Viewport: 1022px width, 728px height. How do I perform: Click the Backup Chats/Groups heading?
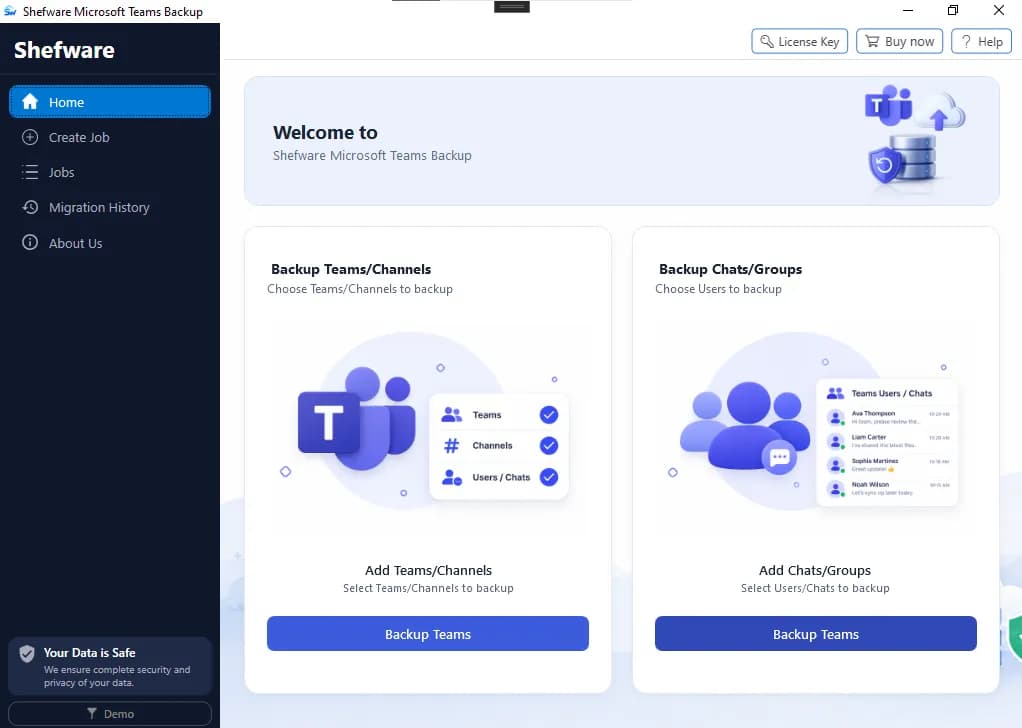(731, 269)
